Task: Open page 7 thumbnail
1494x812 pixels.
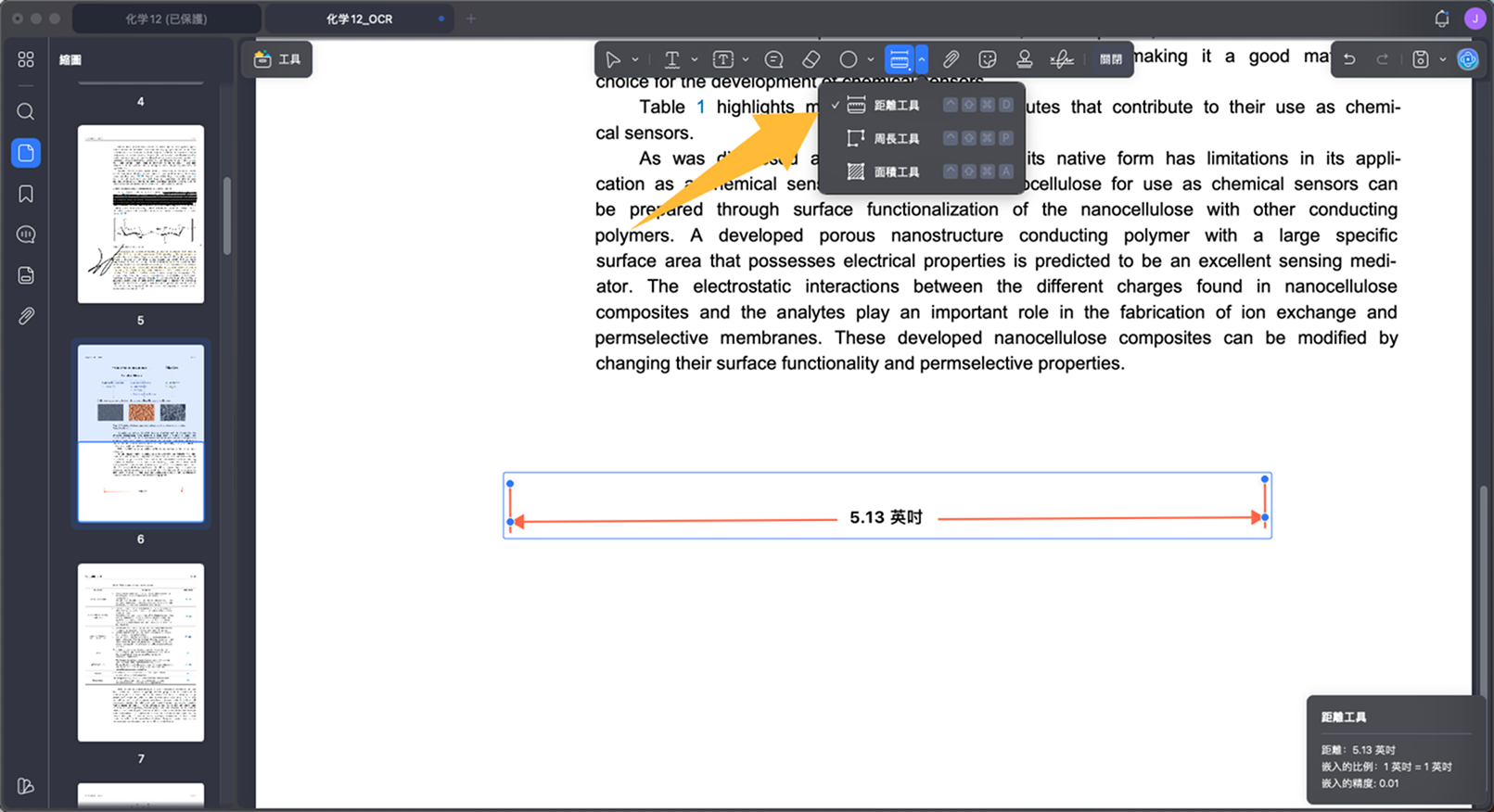Action: [x=141, y=652]
